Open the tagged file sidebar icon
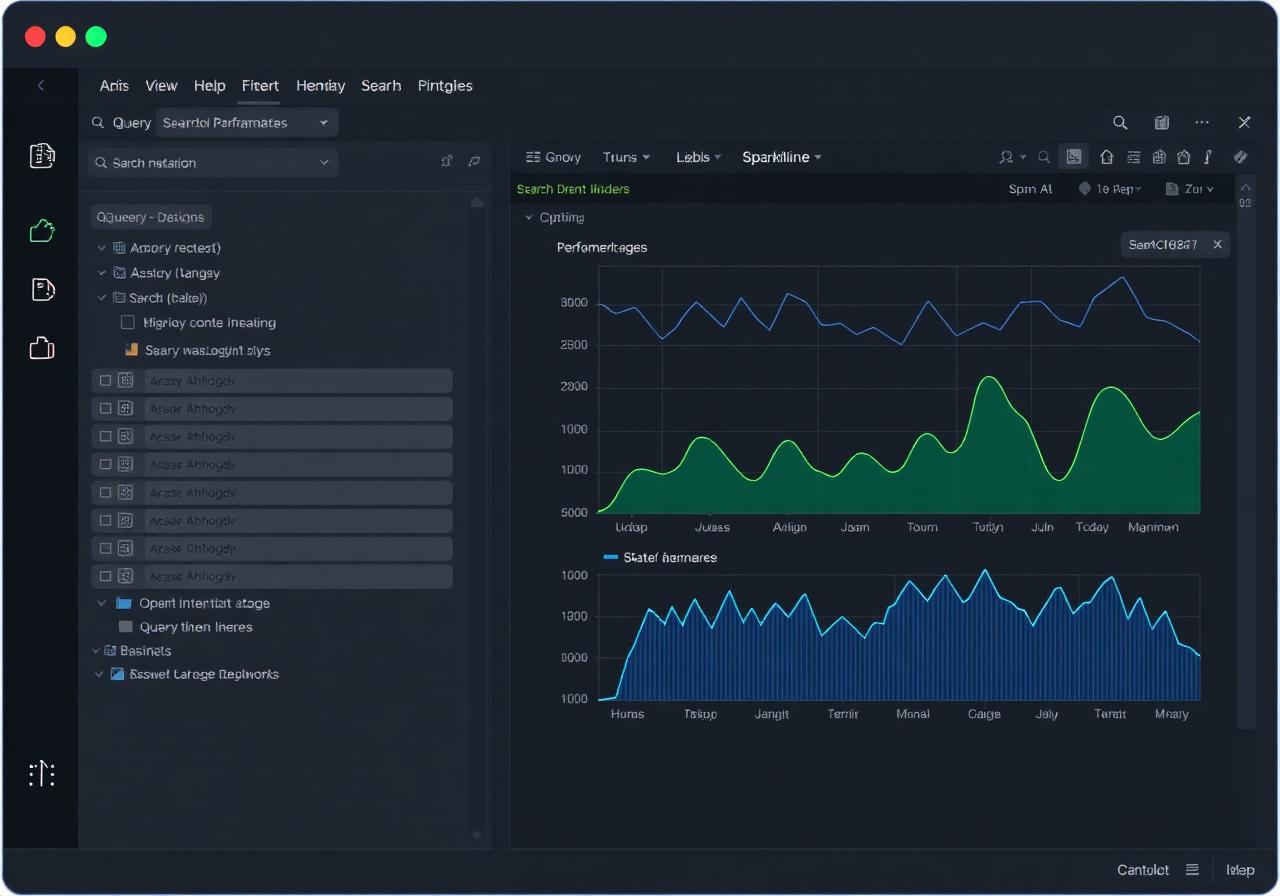 coord(42,290)
